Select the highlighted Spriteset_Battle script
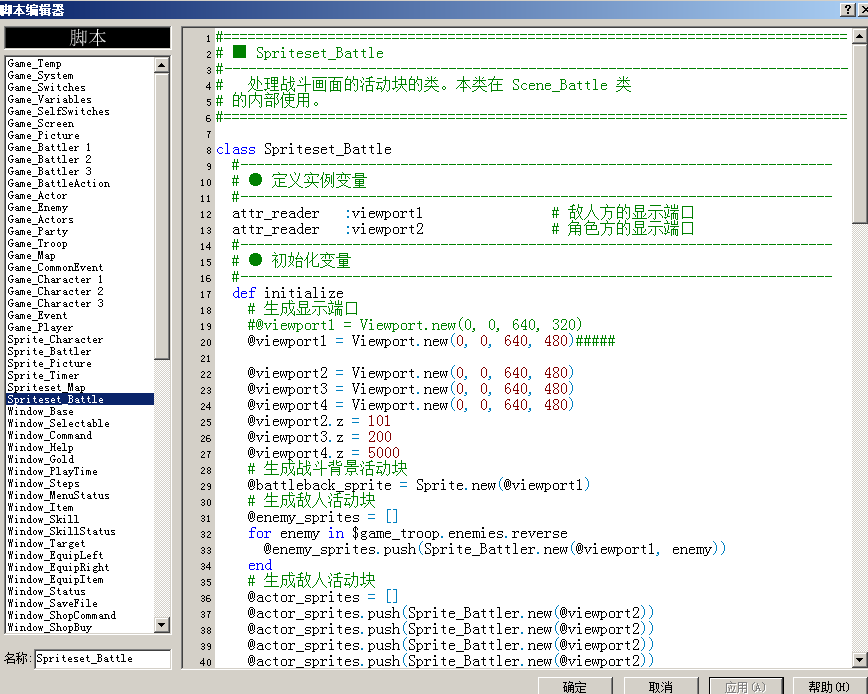Image resolution: width=868 pixels, height=694 pixels. [80, 400]
